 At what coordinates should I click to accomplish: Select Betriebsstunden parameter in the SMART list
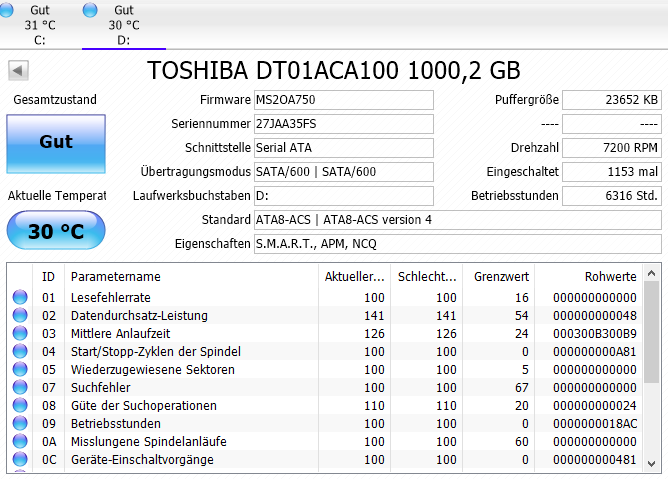[x=116, y=424]
